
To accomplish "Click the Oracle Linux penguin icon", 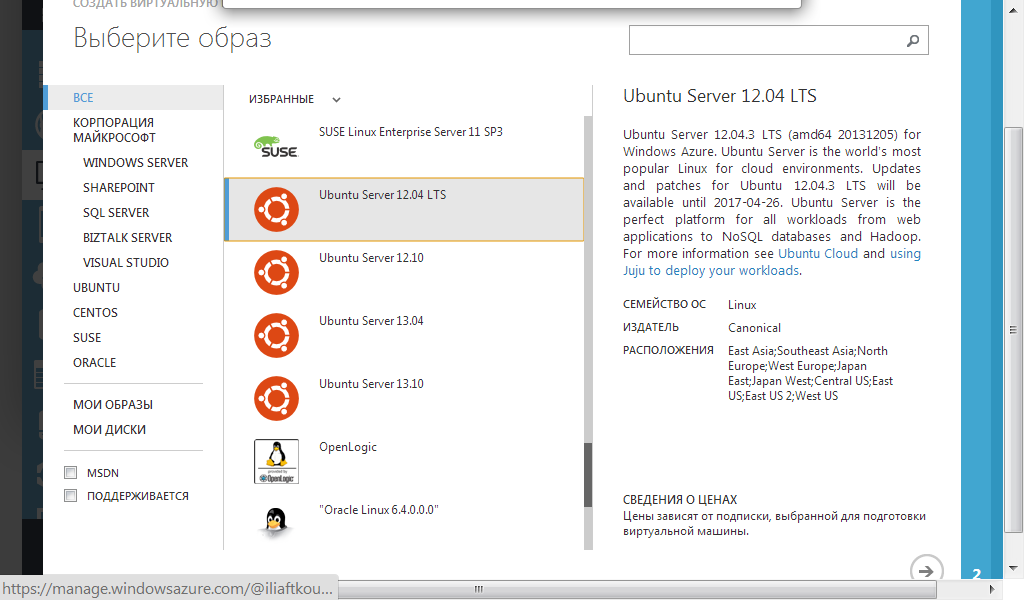I will click(276, 523).
